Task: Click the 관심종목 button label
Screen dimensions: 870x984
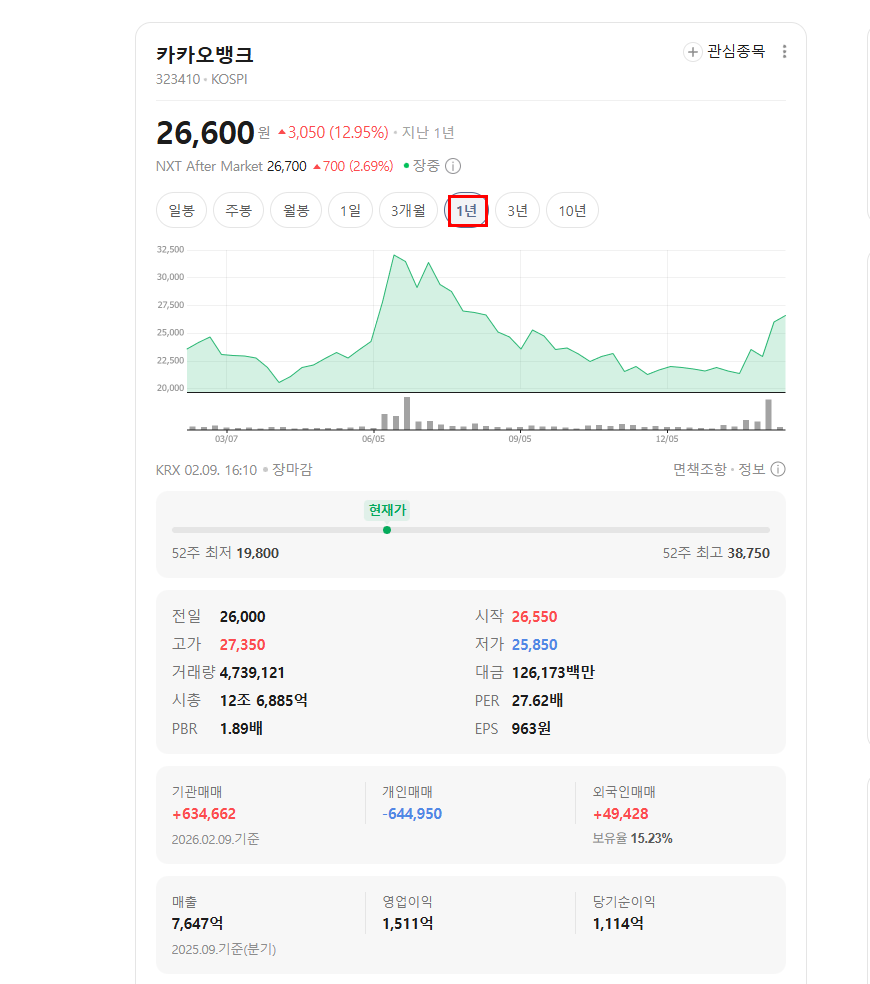Action: coord(736,51)
